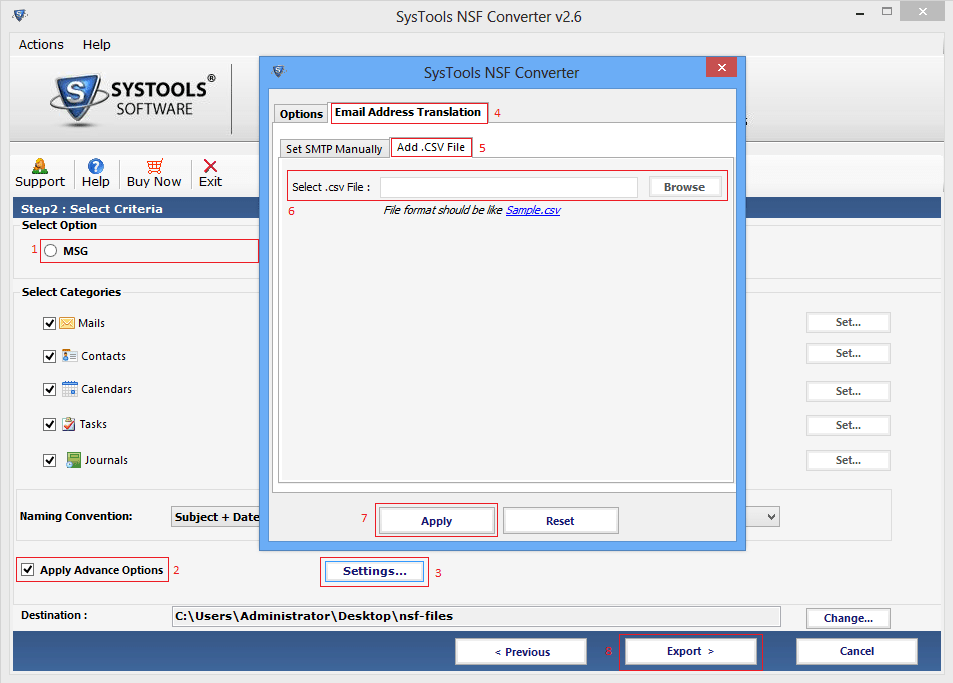Click the Set... button for Contacts
The image size is (953, 683).
[x=848, y=354]
